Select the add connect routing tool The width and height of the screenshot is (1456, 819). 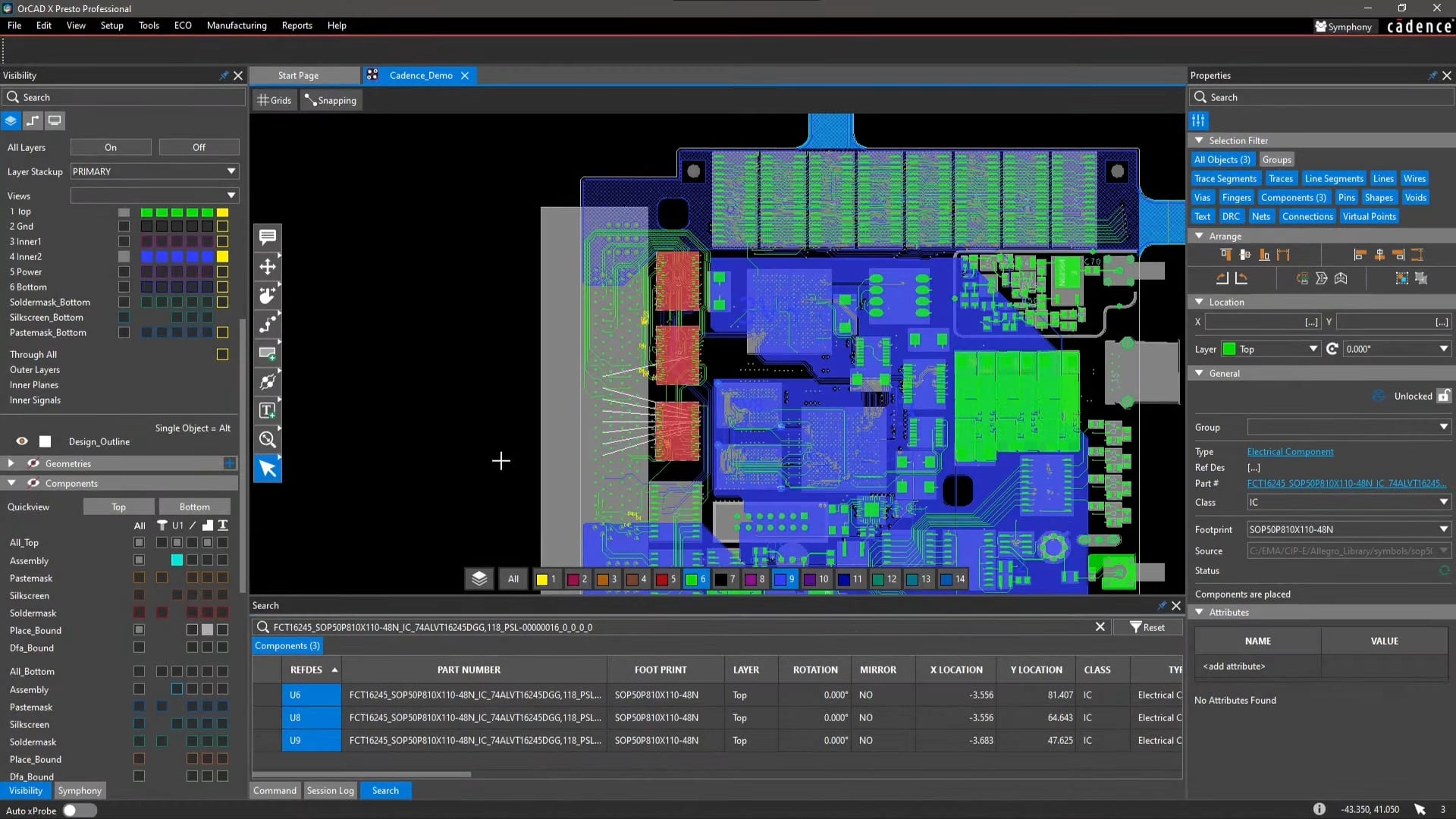tap(267, 324)
